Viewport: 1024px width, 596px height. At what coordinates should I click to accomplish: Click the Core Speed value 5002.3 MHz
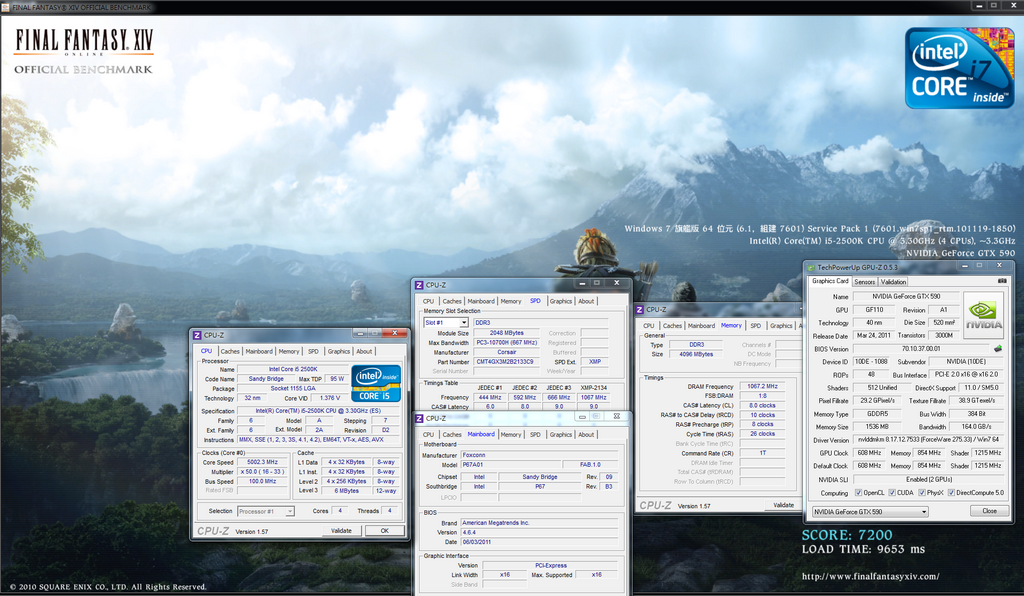click(x=263, y=462)
